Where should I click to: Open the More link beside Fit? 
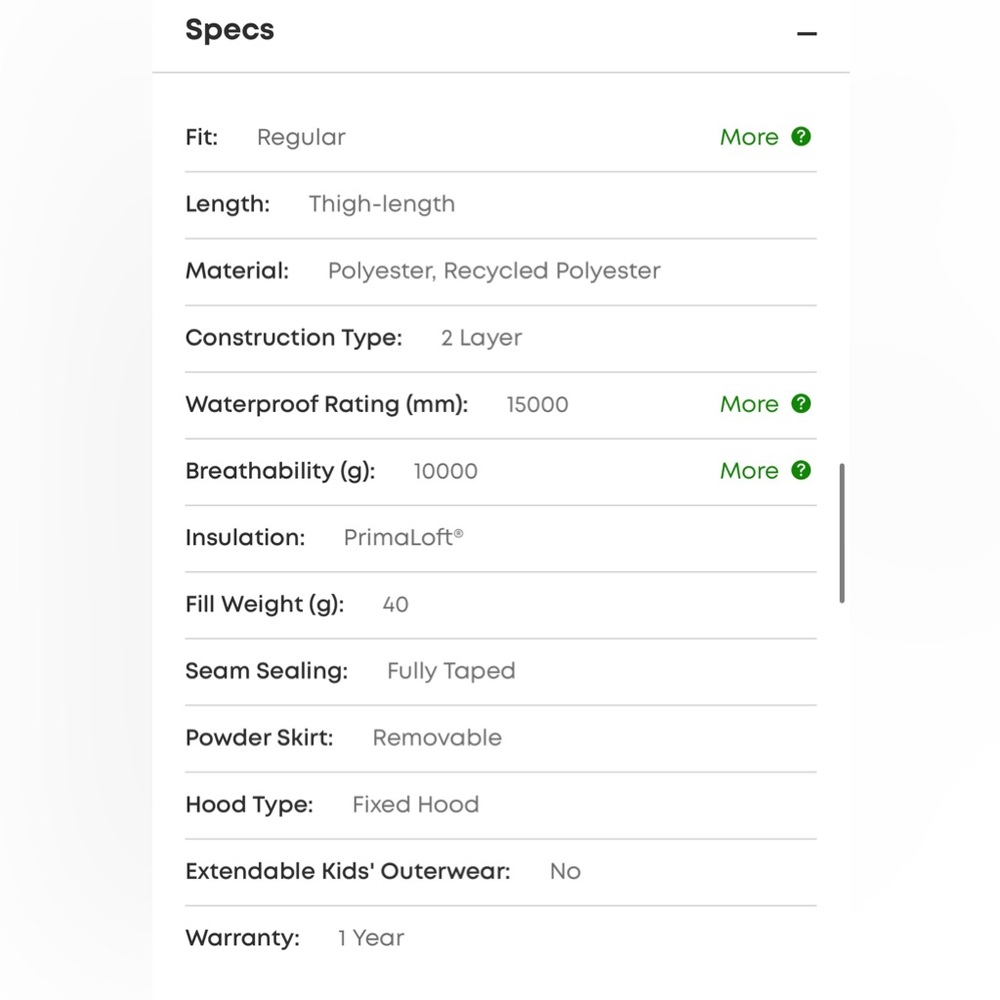pos(749,137)
